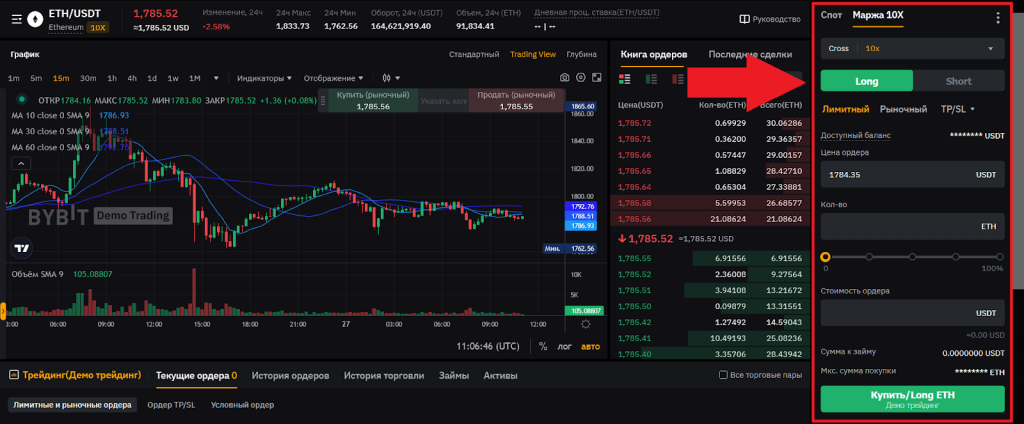Open 'История ордеров' tab
1024x424 pixels.
[x=290, y=376]
